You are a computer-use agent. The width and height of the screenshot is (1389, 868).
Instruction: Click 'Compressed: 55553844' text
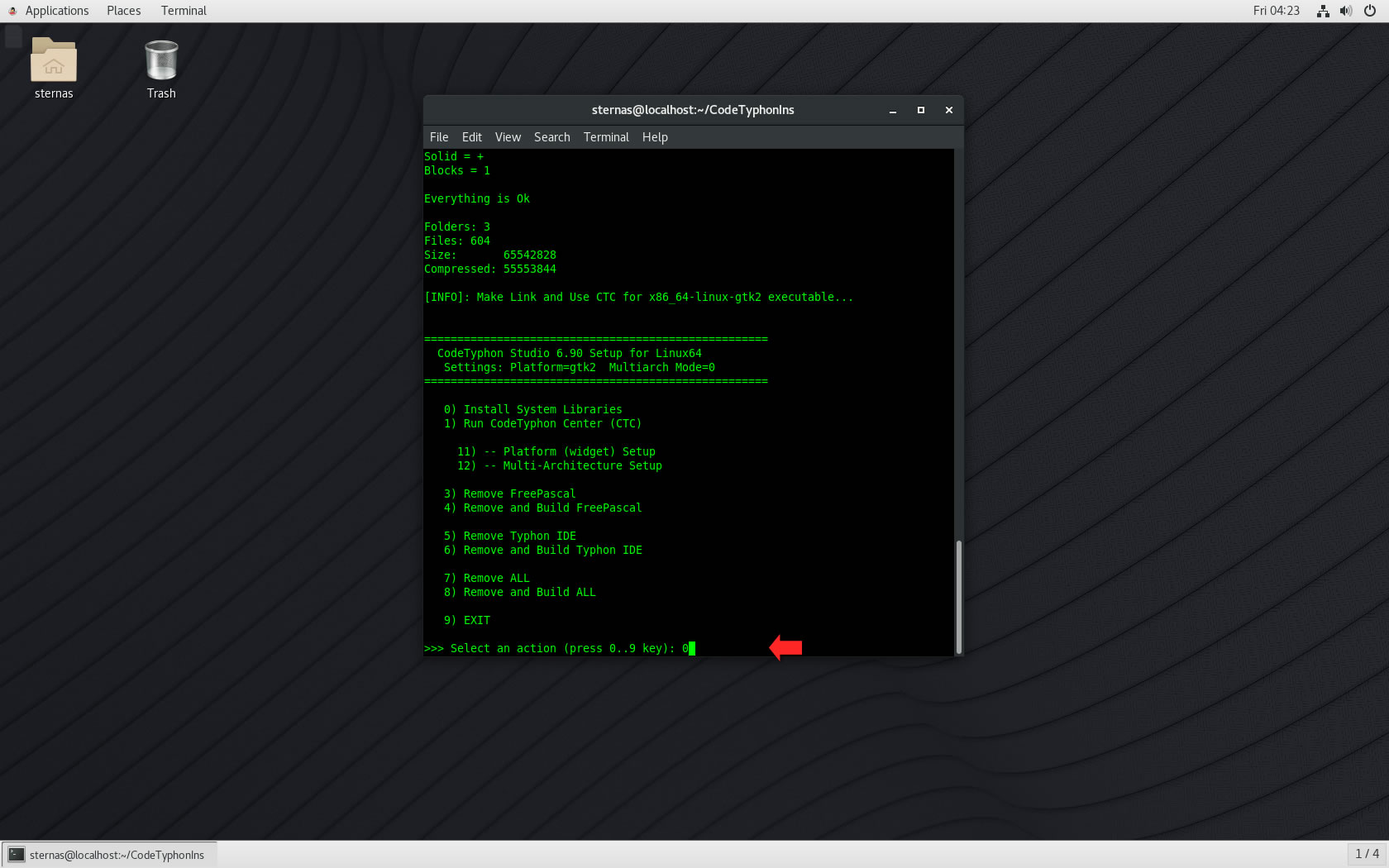(x=490, y=269)
